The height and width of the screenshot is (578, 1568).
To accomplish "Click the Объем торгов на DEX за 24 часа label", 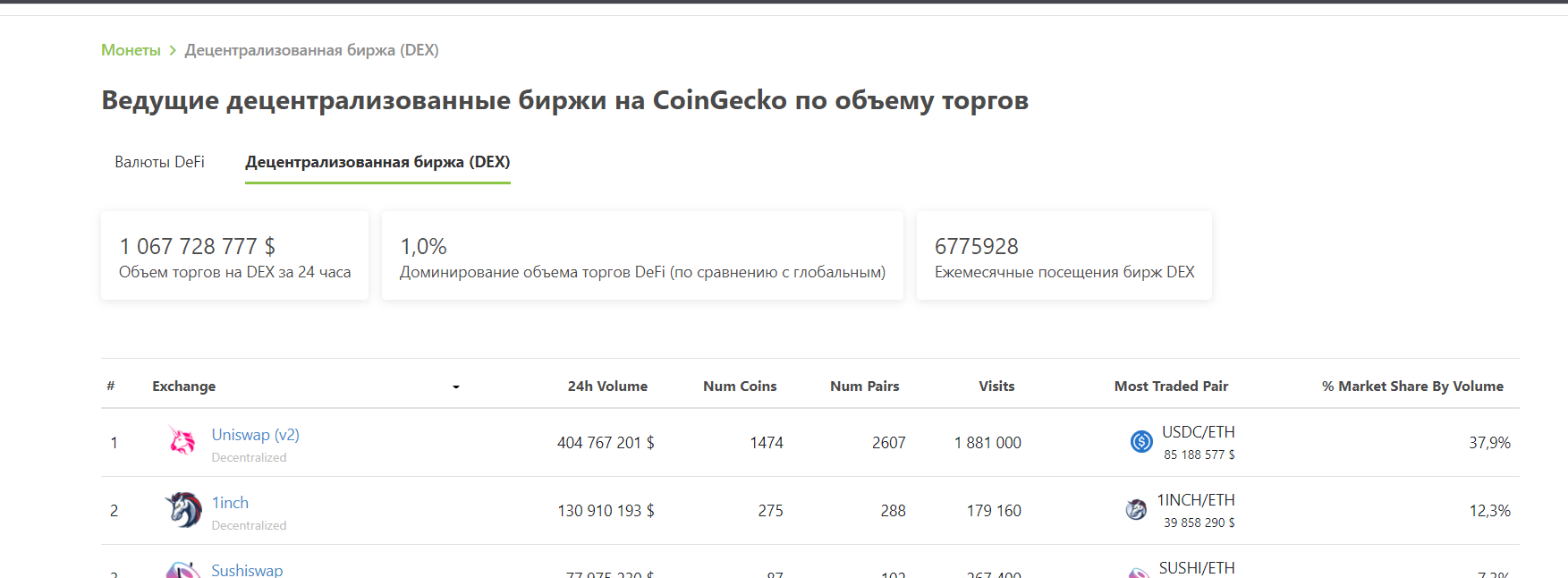I will click(x=234, y=272).
